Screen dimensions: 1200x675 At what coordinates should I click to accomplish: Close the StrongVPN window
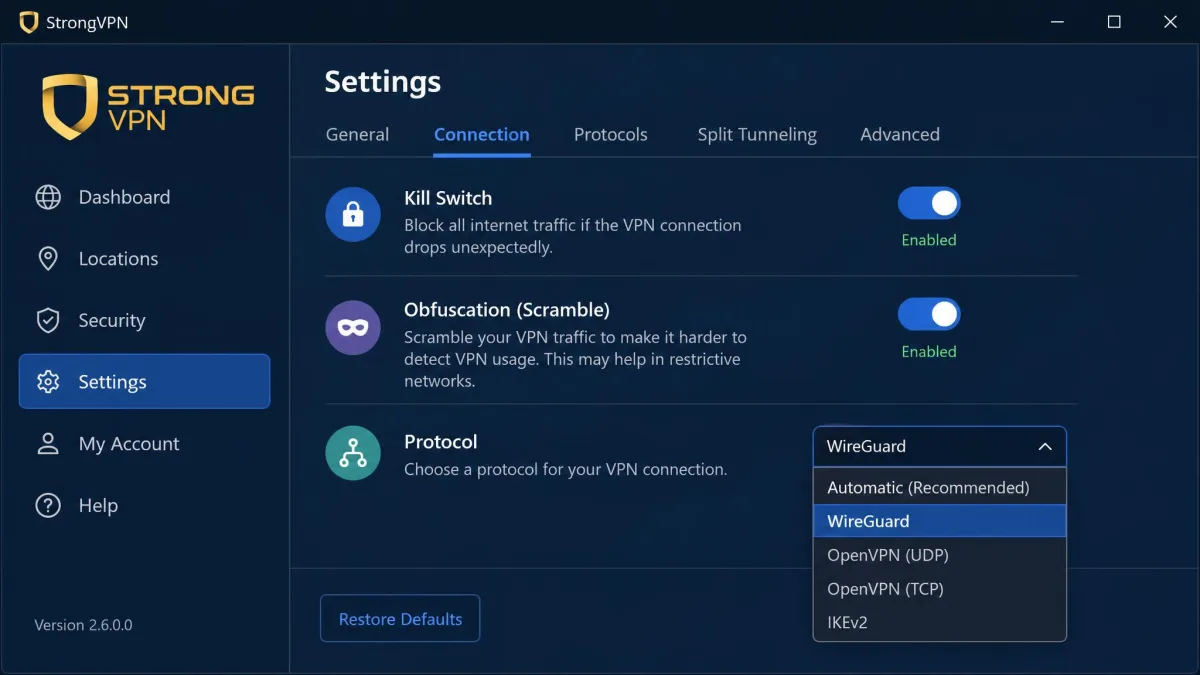pyautogui.click(x=1171, y=22)
